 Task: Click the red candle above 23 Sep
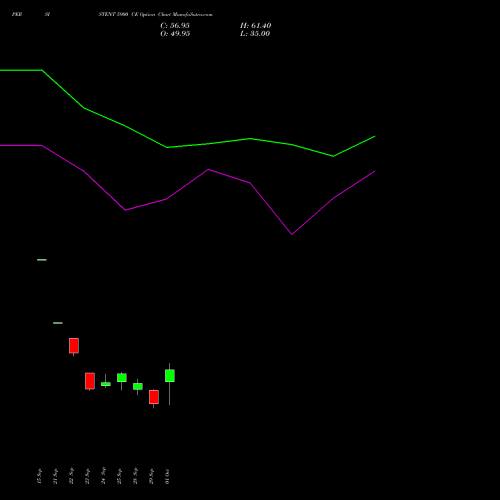pyautogui.click(x=90, y=381)
